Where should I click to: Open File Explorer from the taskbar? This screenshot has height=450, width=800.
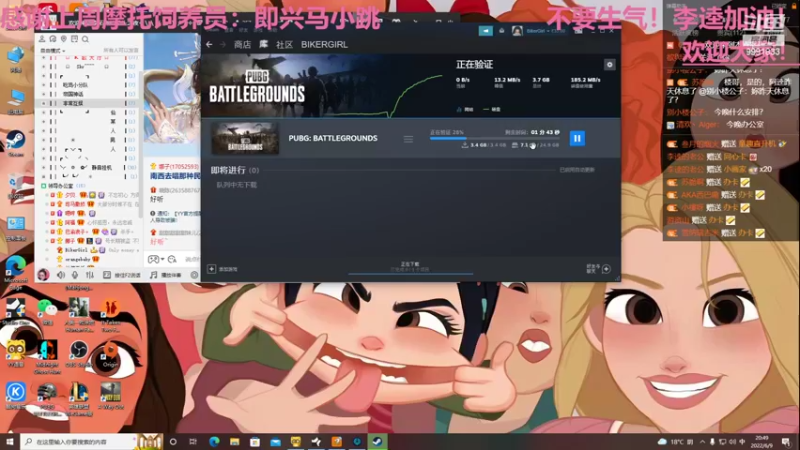coord(234,442)
